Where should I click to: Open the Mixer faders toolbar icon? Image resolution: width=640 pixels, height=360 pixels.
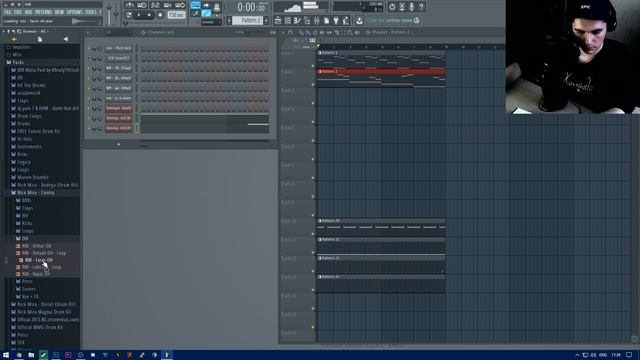[x=317, y=20]
